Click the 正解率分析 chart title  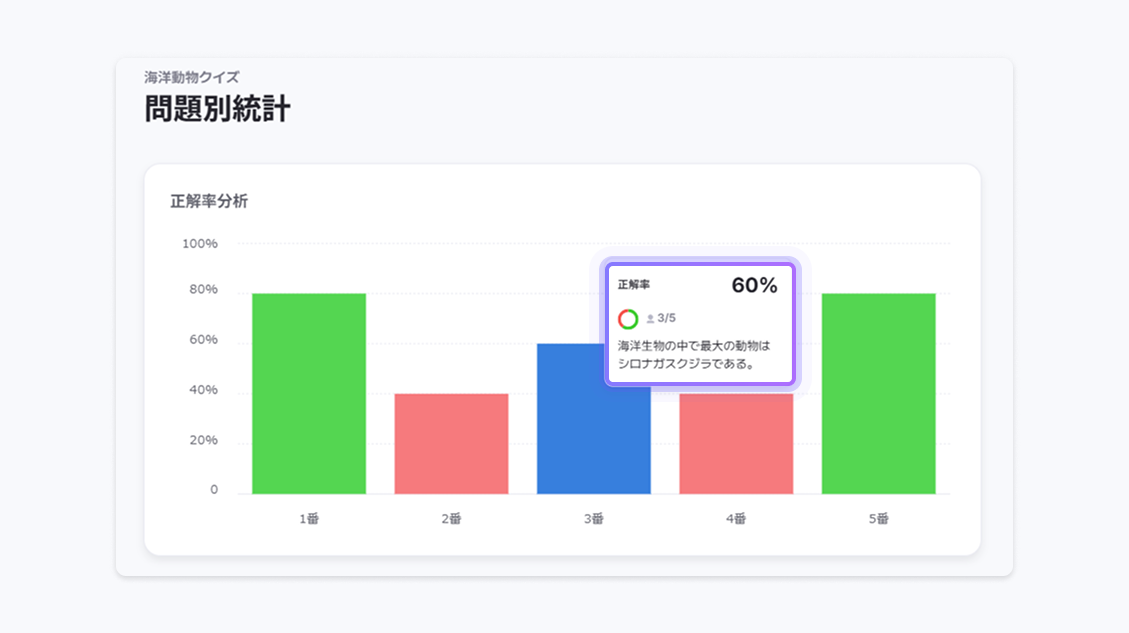[209, 201]
